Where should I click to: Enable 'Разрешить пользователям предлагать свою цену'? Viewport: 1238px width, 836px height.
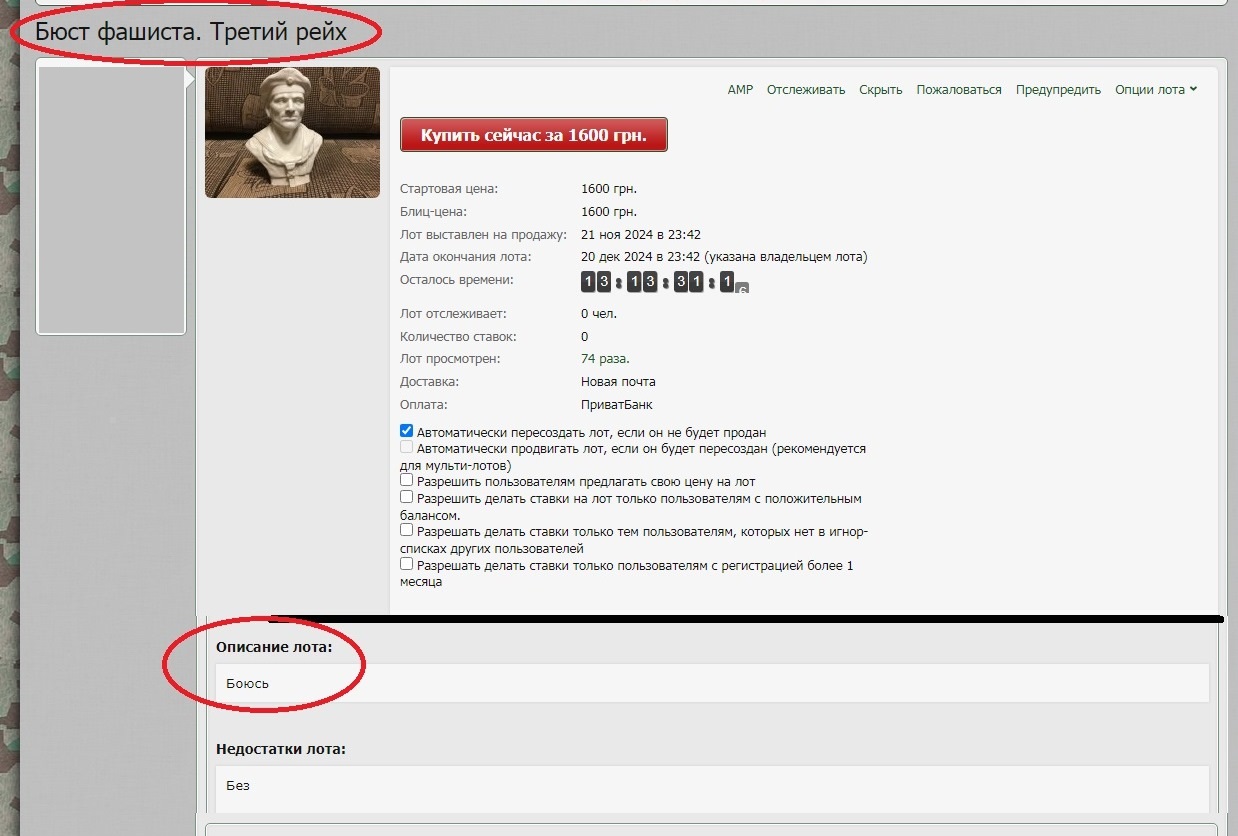click(407, 481)
